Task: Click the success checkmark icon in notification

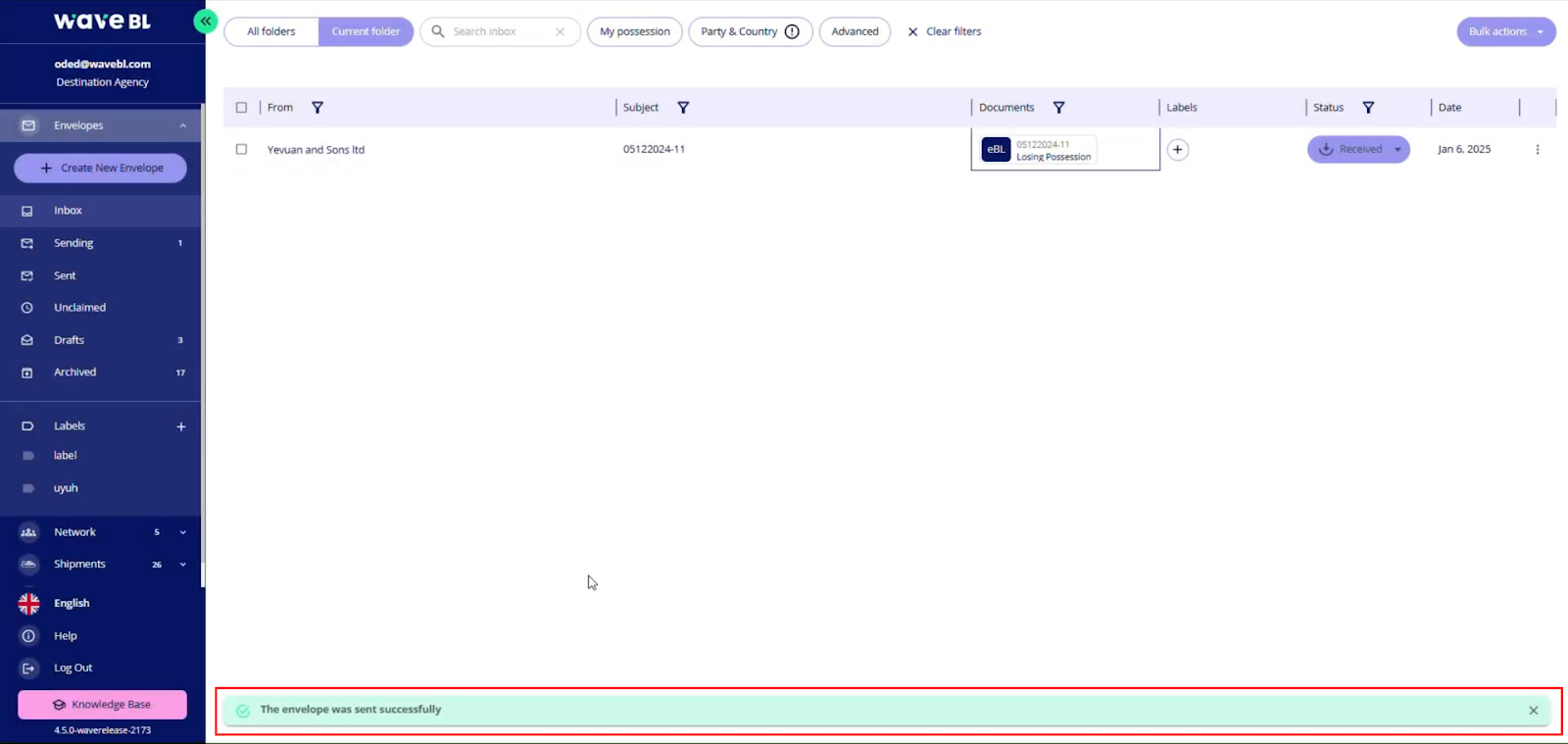Action: [243, 711]
